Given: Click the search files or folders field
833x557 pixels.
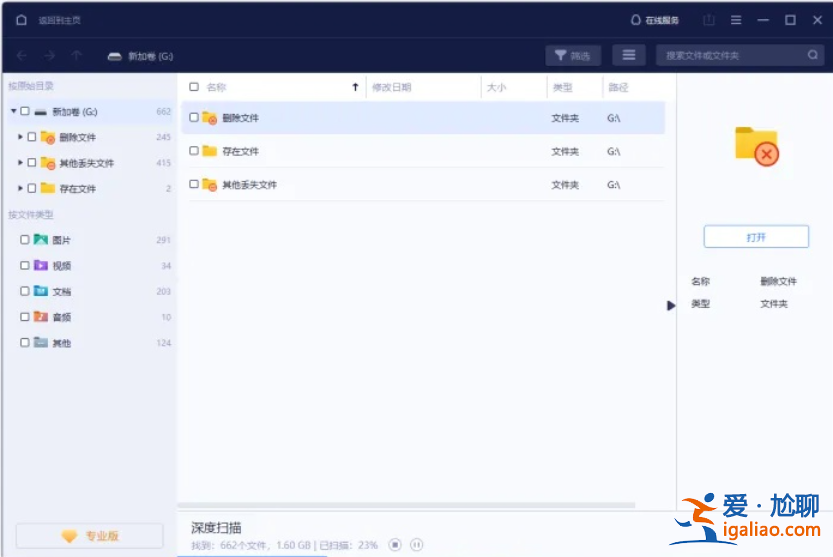Looking at the screenshot, I should [x=740, y=55].
